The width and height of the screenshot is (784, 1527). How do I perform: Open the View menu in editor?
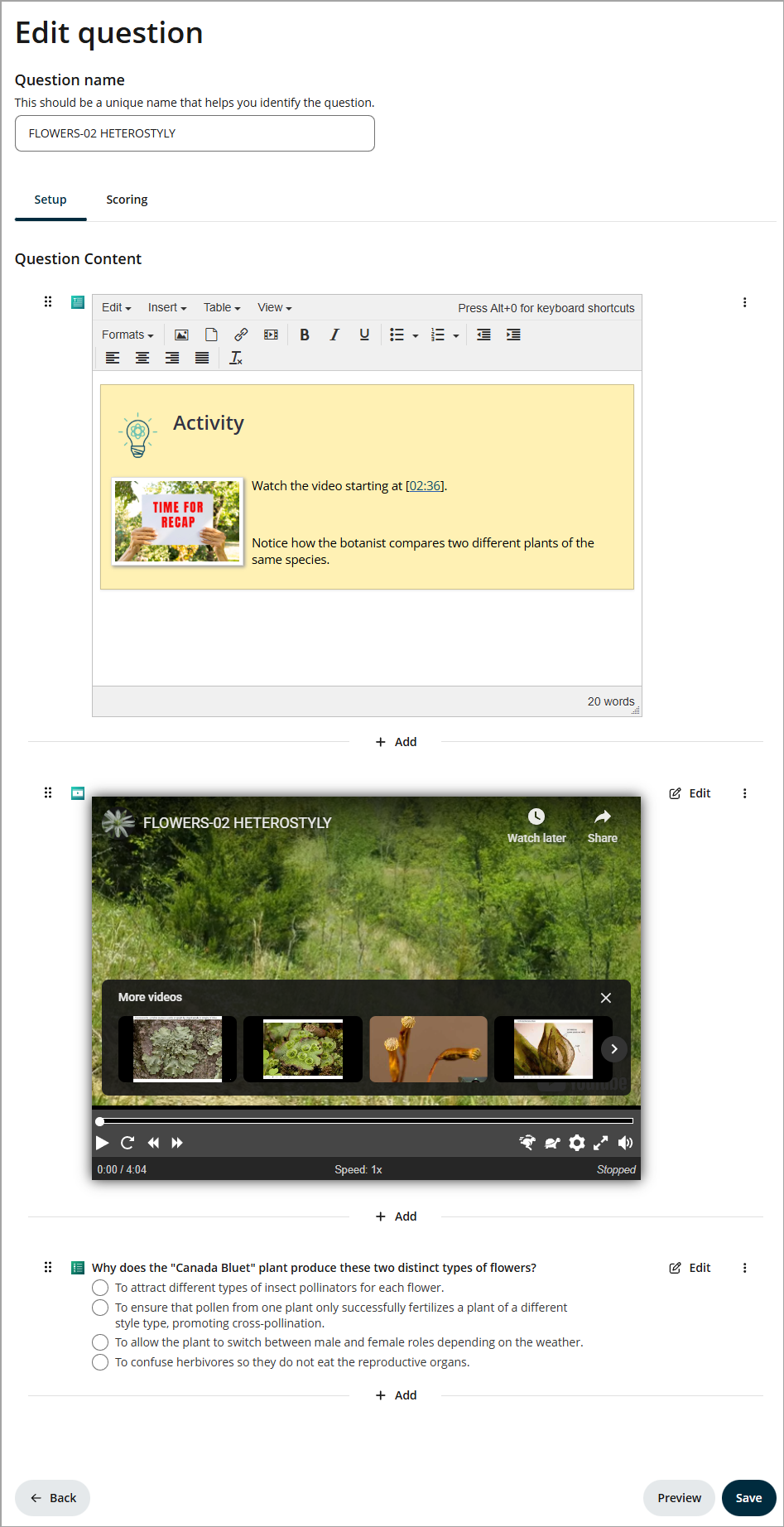[275, 307]
